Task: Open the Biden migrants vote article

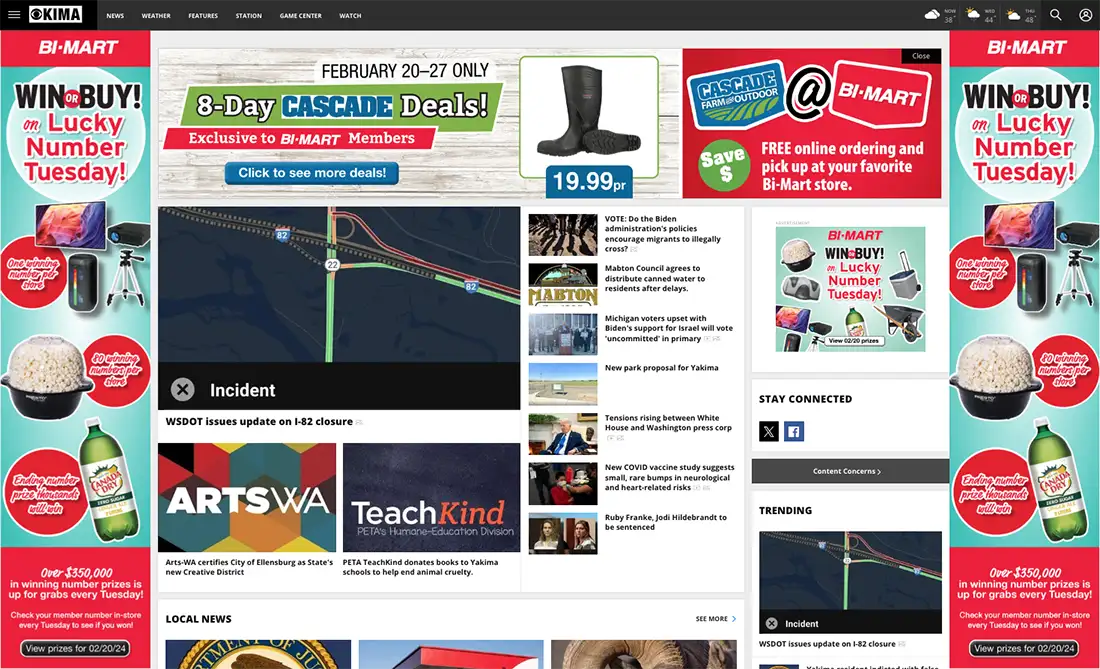Action: click(662, 234)
